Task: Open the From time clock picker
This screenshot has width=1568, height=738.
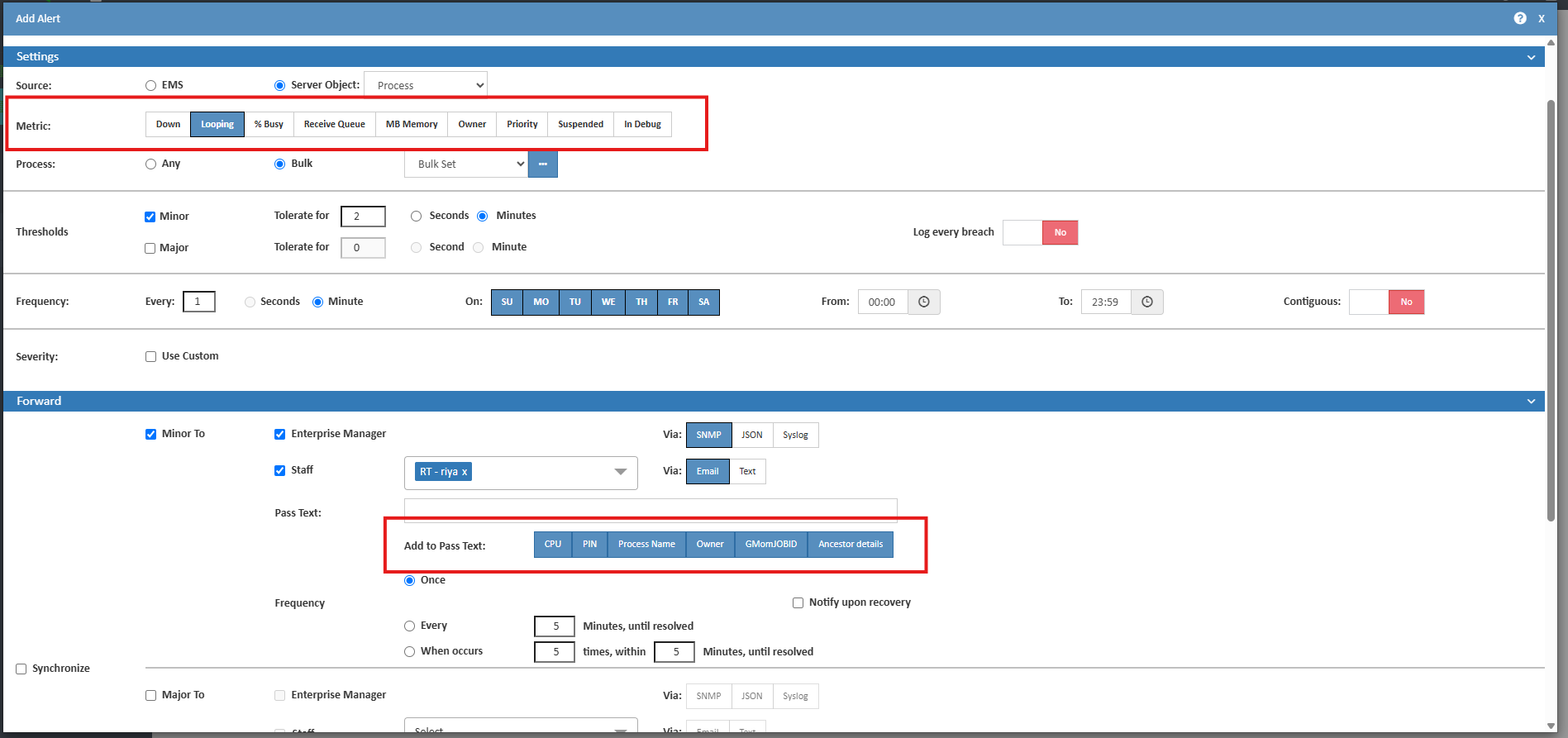Action: click(923, 302)
